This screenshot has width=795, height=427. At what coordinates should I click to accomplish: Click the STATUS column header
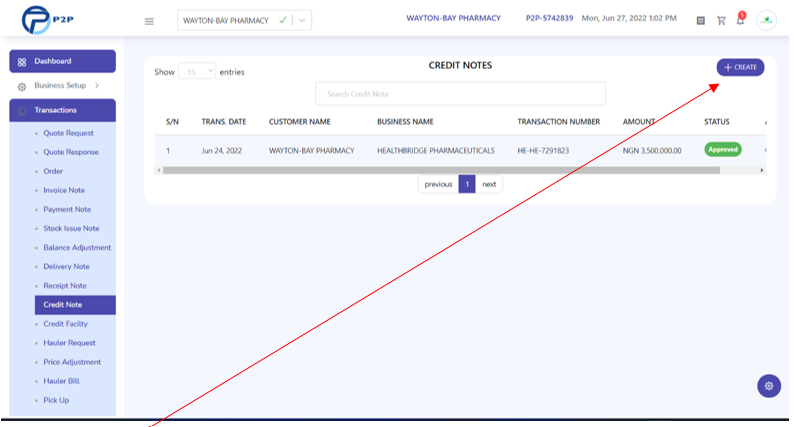coord(716,122)
